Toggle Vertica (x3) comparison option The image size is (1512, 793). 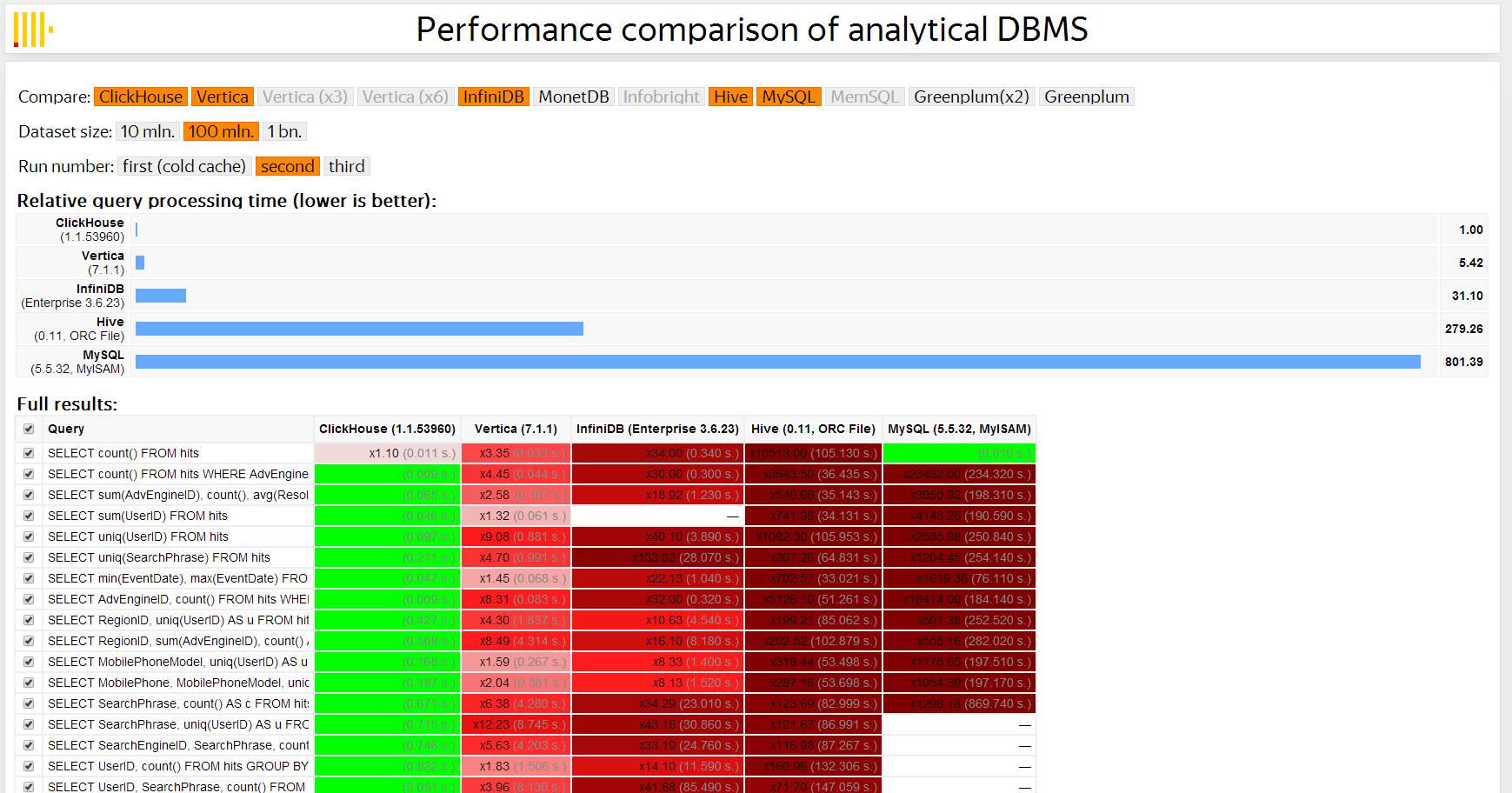[305, 97]
